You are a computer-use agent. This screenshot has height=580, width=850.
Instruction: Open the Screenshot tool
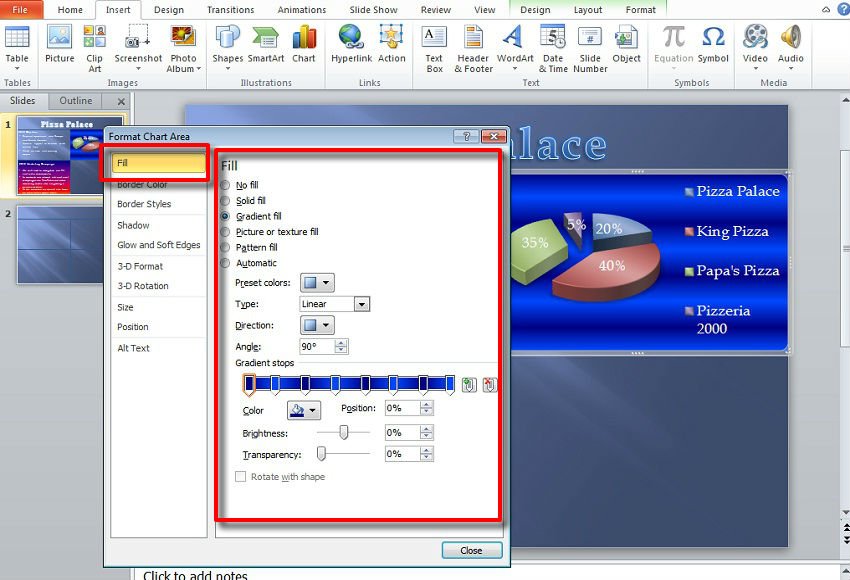138,48
